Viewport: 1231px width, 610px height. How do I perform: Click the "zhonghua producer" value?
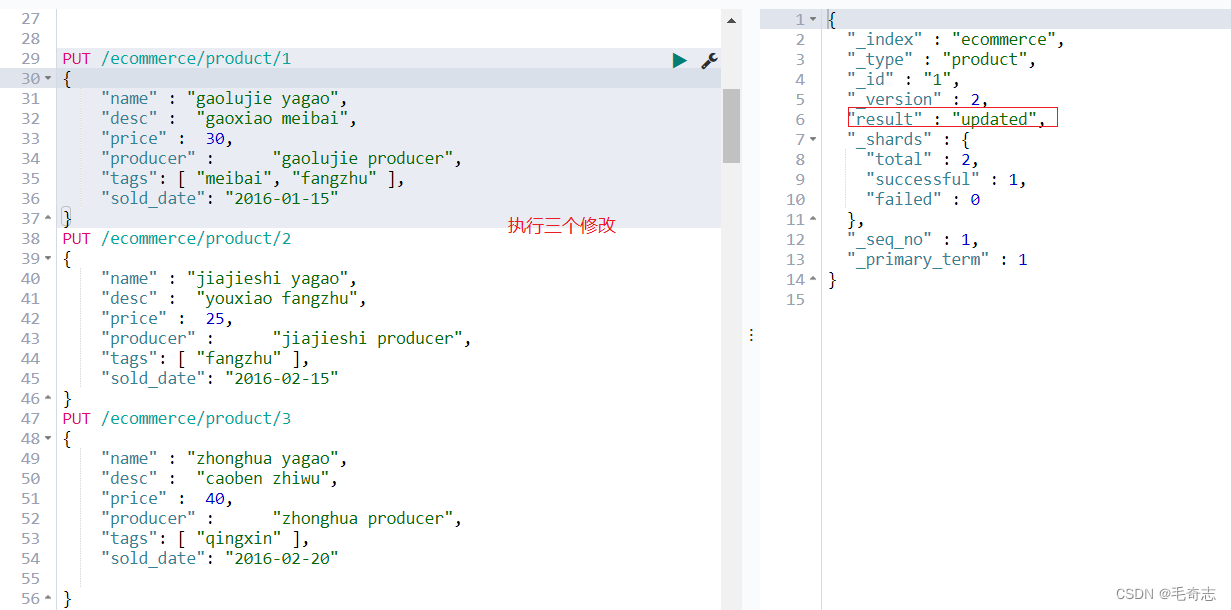pos(365,519)
